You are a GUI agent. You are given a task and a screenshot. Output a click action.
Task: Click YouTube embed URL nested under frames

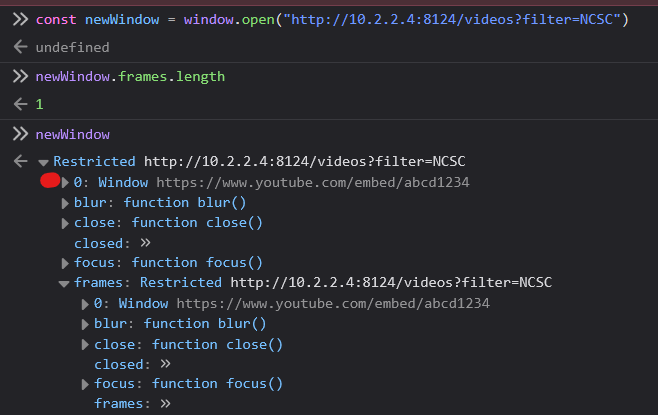click(x=333, y=303)
